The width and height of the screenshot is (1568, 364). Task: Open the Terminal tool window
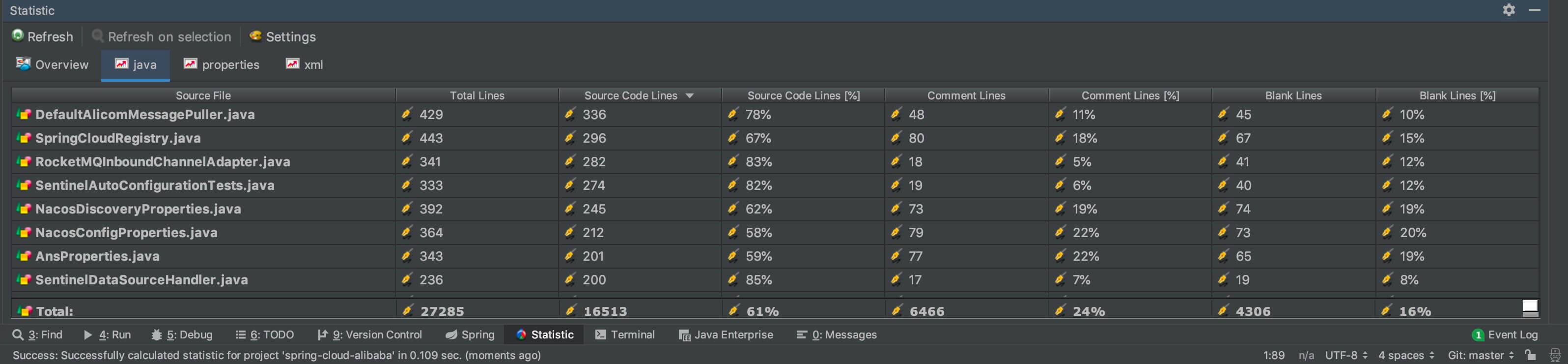pos(624,335)
